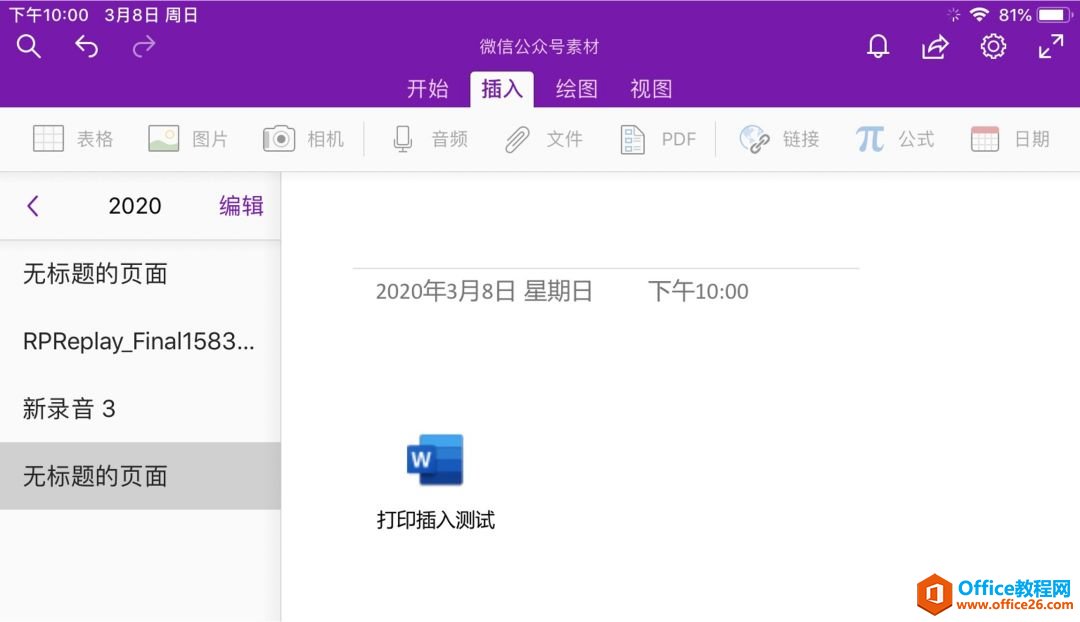Open the search magnifier icon
Image resolution: width=1080 pixels, height=622 pixels.
(x=29, y=47)
